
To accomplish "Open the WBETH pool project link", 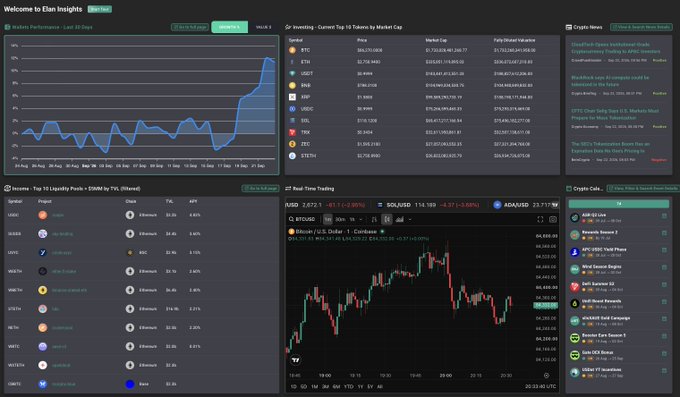I will pos(69,290).
